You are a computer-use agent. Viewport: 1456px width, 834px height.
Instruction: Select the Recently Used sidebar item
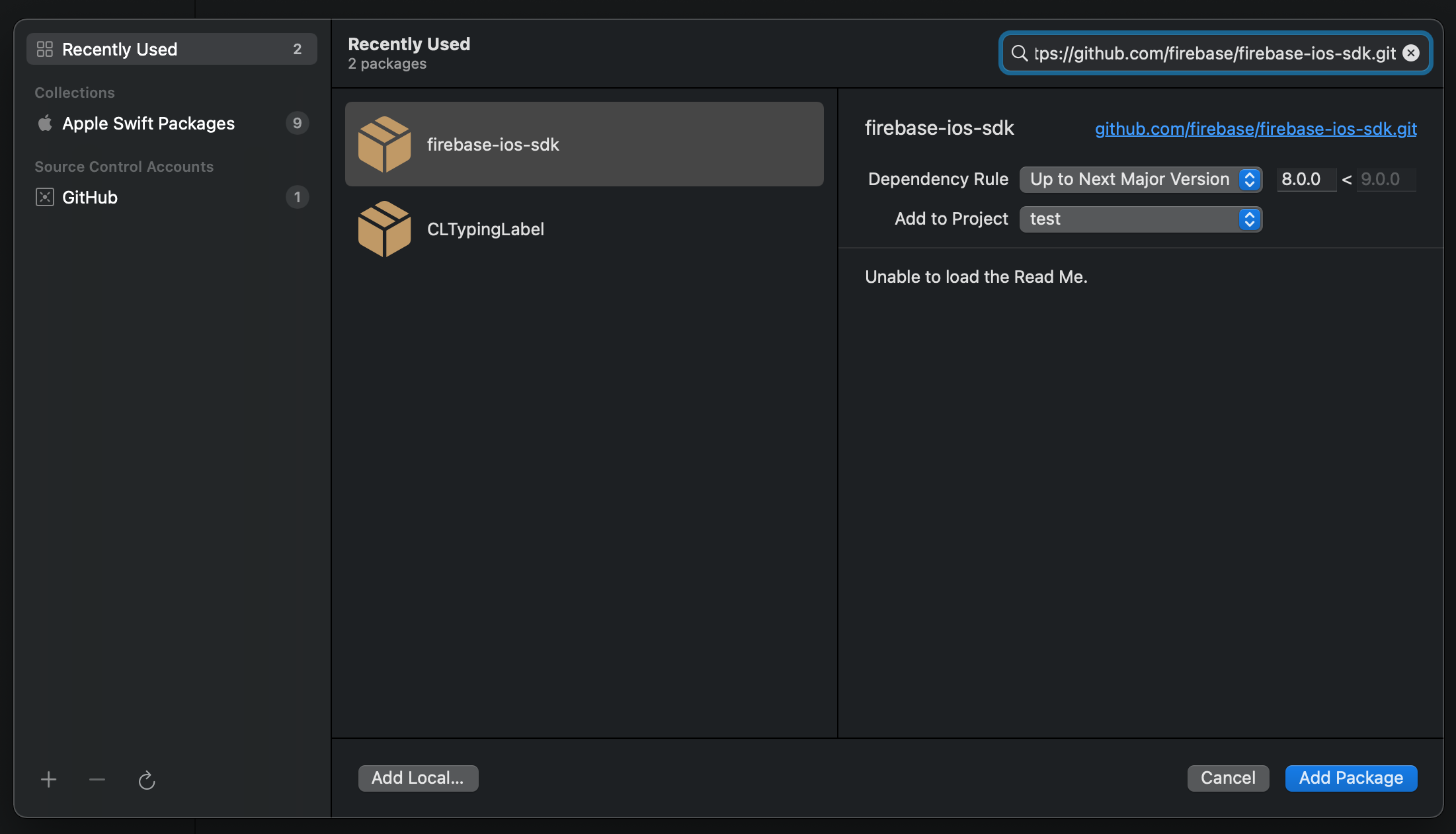click(120, 50)
